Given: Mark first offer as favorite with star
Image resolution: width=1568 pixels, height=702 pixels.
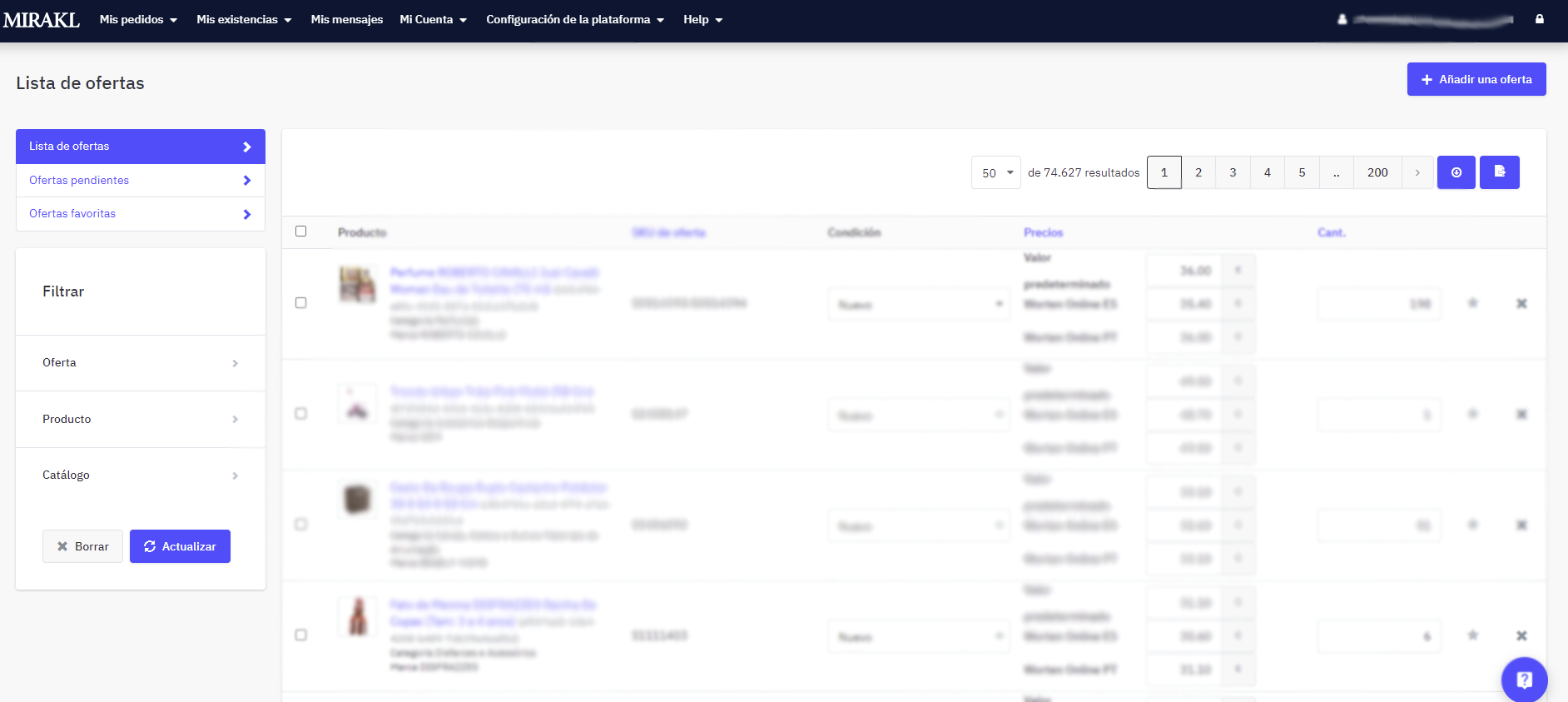Looking at the screenshot, I should 1472,303.
